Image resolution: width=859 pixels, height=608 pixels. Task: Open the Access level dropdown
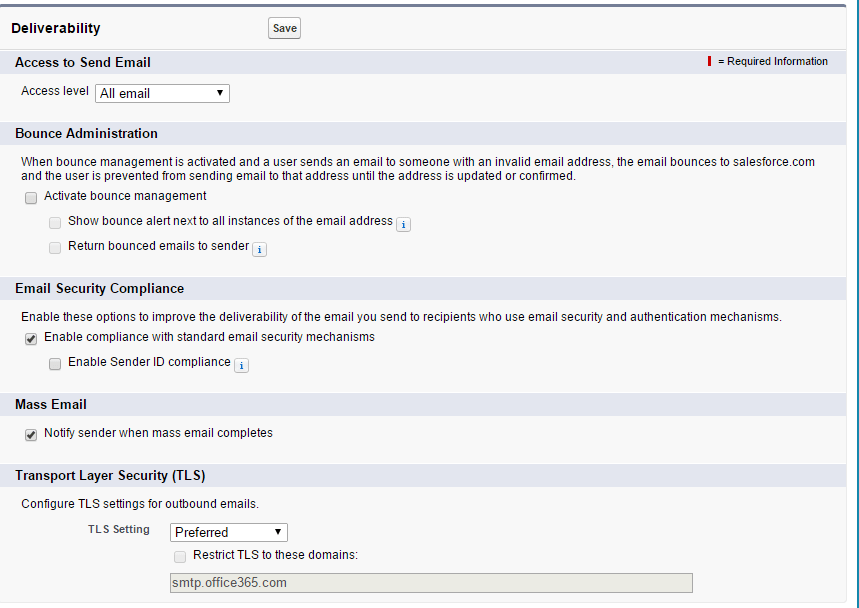[x=162, y=93]
